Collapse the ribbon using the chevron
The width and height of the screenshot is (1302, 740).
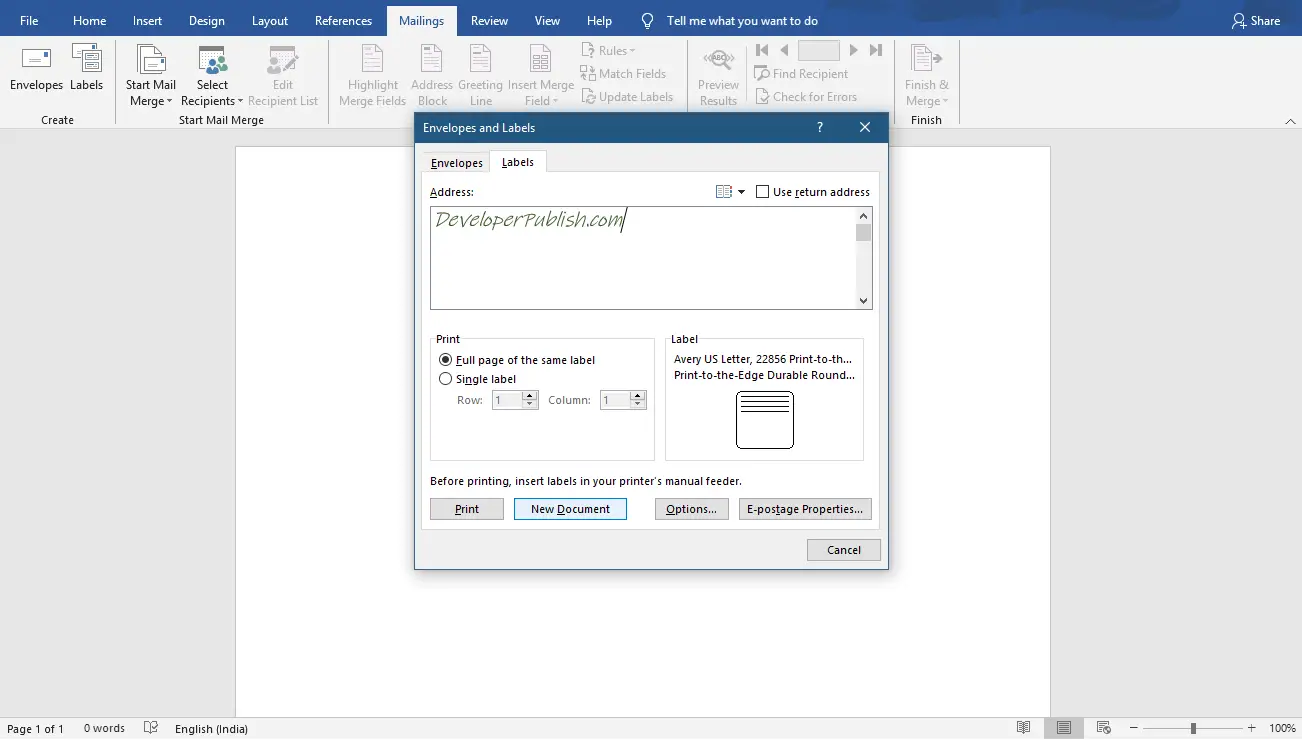[x=1290, y=119]
